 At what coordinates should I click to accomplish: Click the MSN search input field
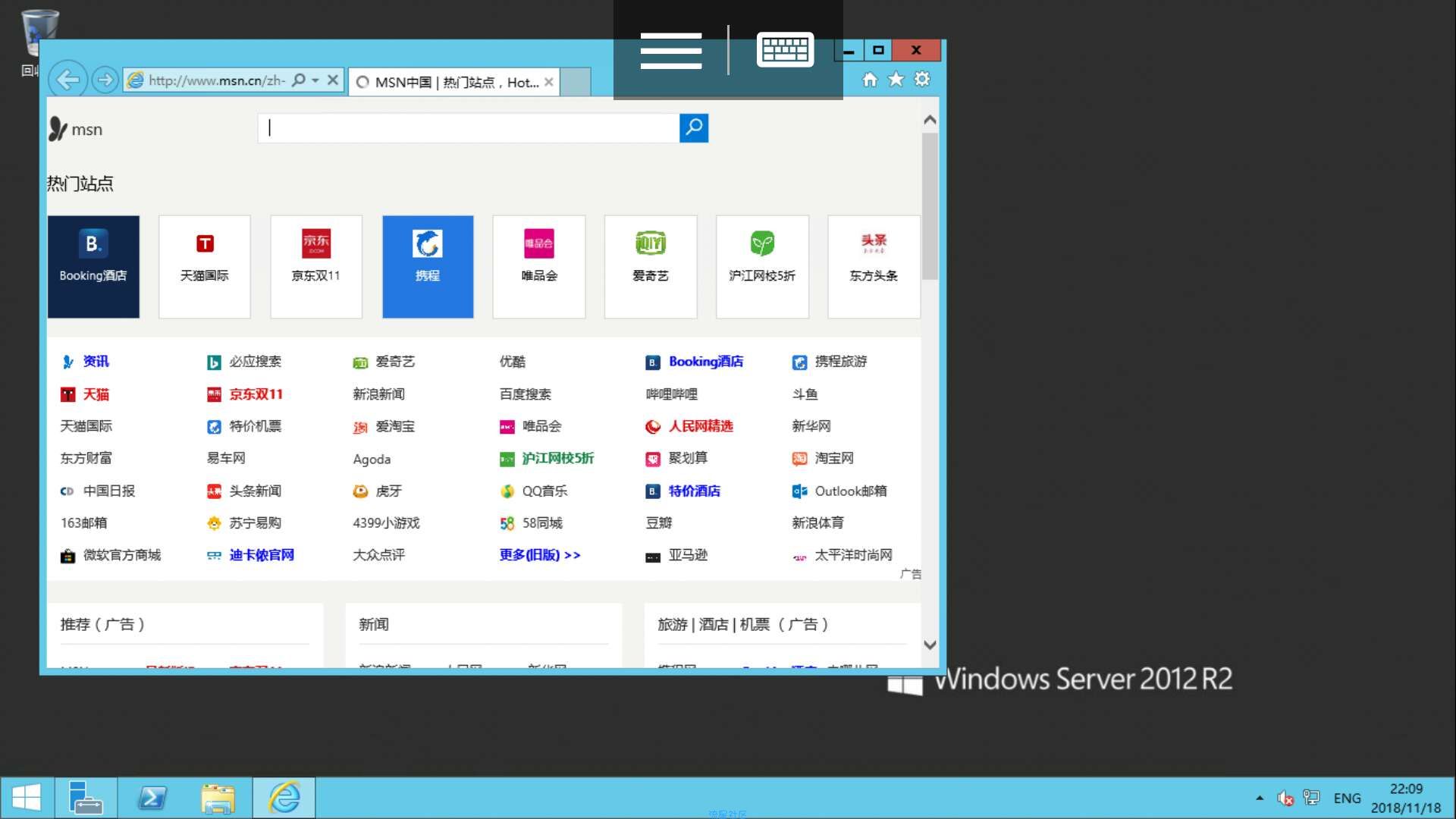point(469,128)
